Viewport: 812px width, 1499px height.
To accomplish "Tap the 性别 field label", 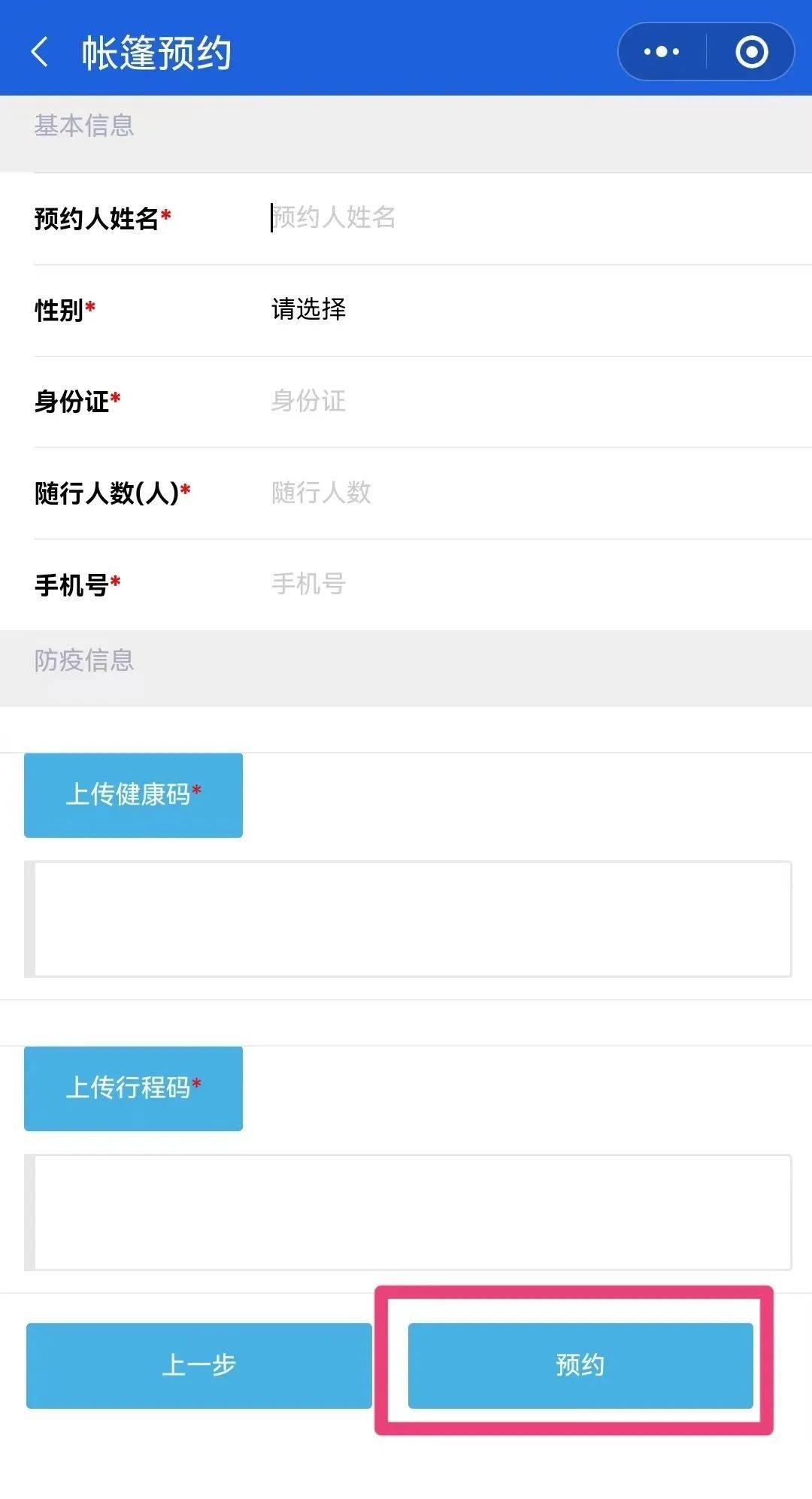I will pyautogui.click(x=59, y=310).
